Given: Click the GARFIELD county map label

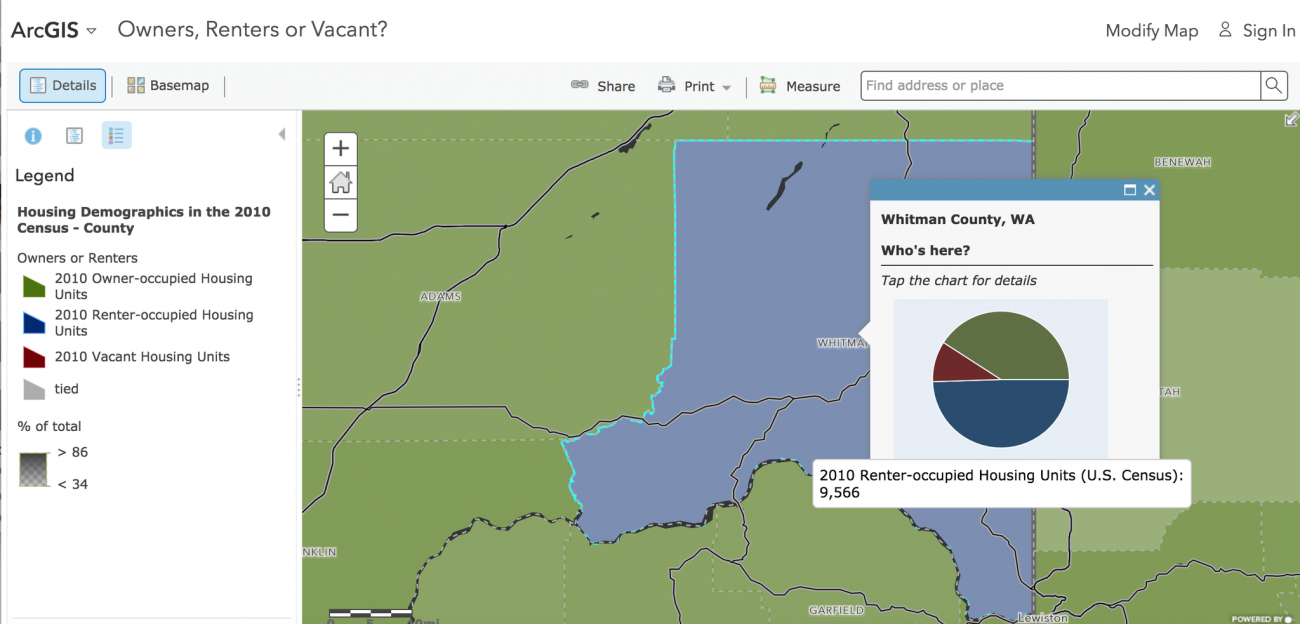Looking at the screenshot, I should [836, 610].
